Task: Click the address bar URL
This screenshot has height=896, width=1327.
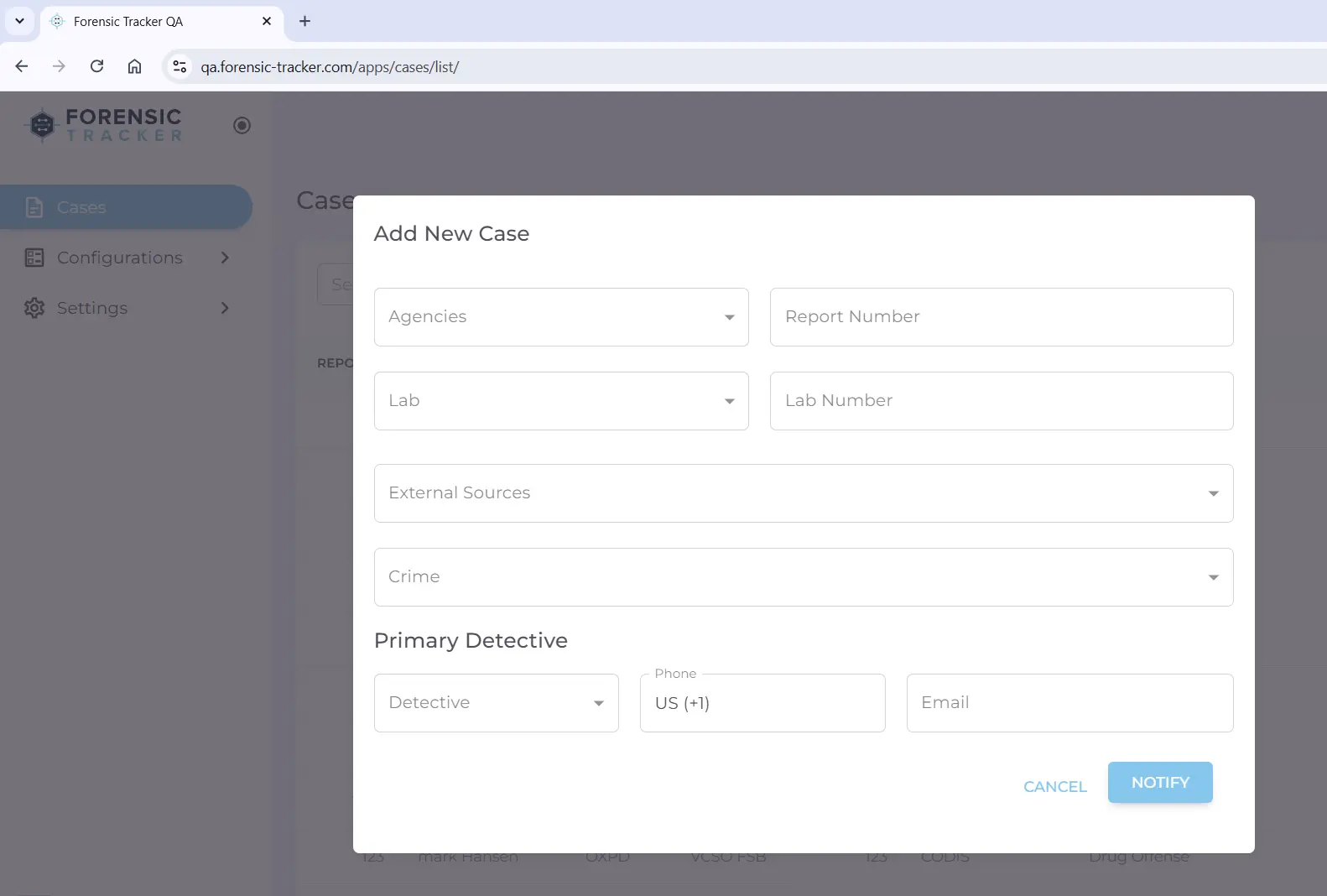Action: [x=330, y=67]
